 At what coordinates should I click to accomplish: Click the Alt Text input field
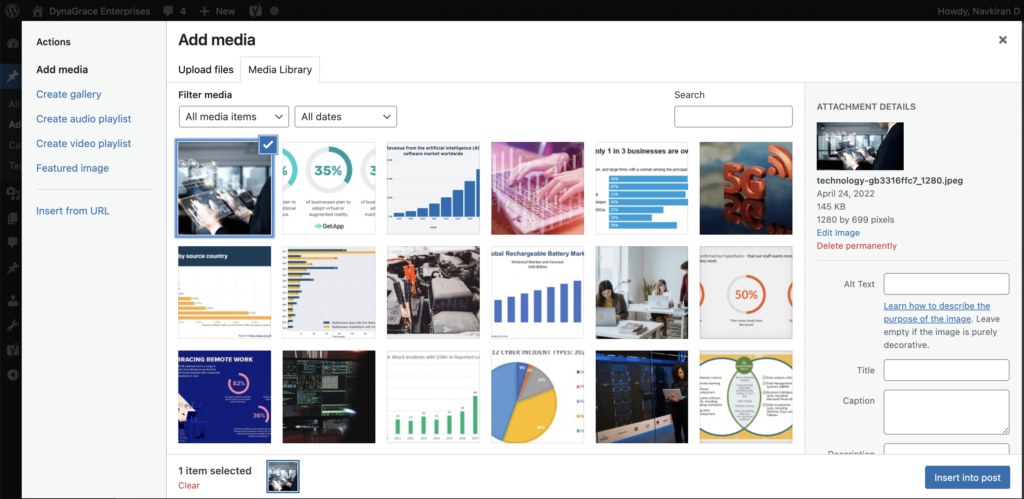click(946, 284)
